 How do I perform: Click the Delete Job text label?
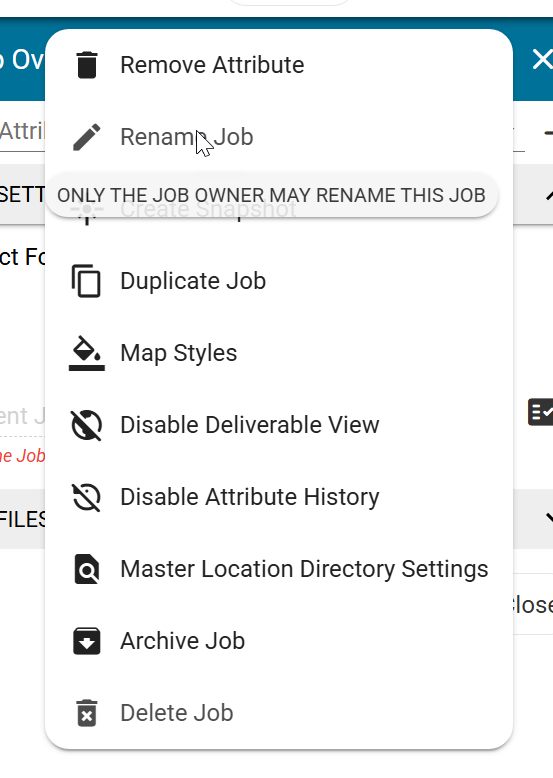coord(177,713)
